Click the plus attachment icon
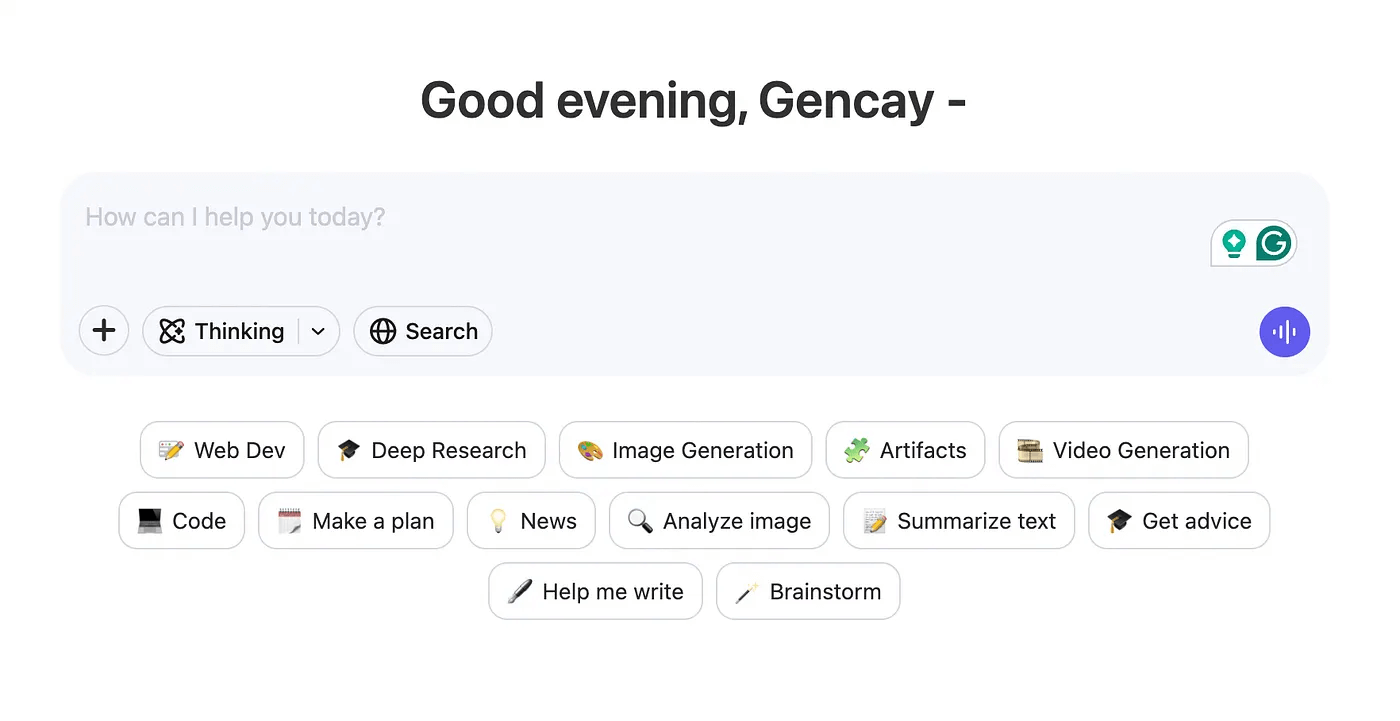1400x721 pixels. click(104, 331)
